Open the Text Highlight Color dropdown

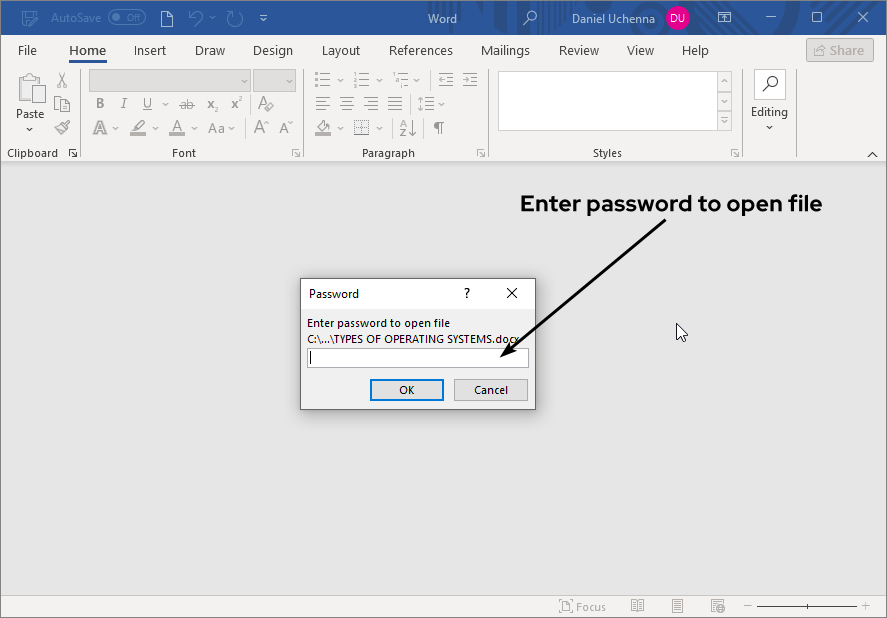point(155,128)
